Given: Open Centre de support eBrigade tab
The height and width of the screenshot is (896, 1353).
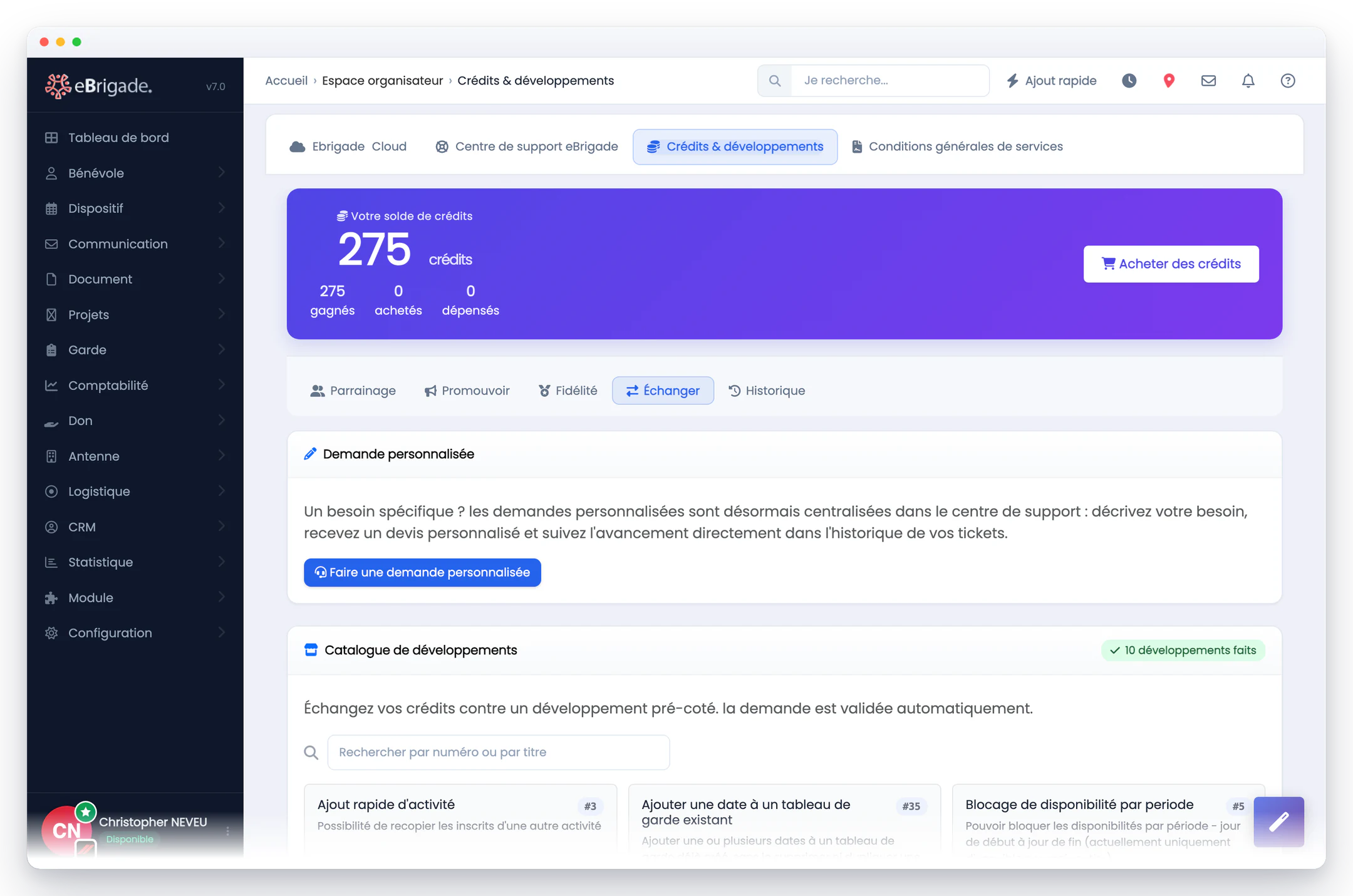Looking at the screenshot, I should click(527, 147).
